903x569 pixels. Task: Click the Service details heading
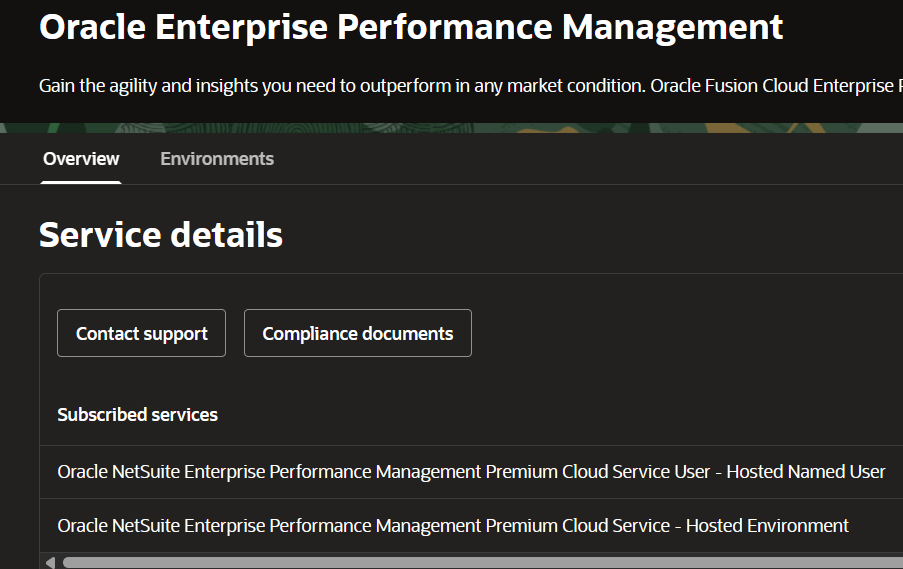tap(161, 235)
